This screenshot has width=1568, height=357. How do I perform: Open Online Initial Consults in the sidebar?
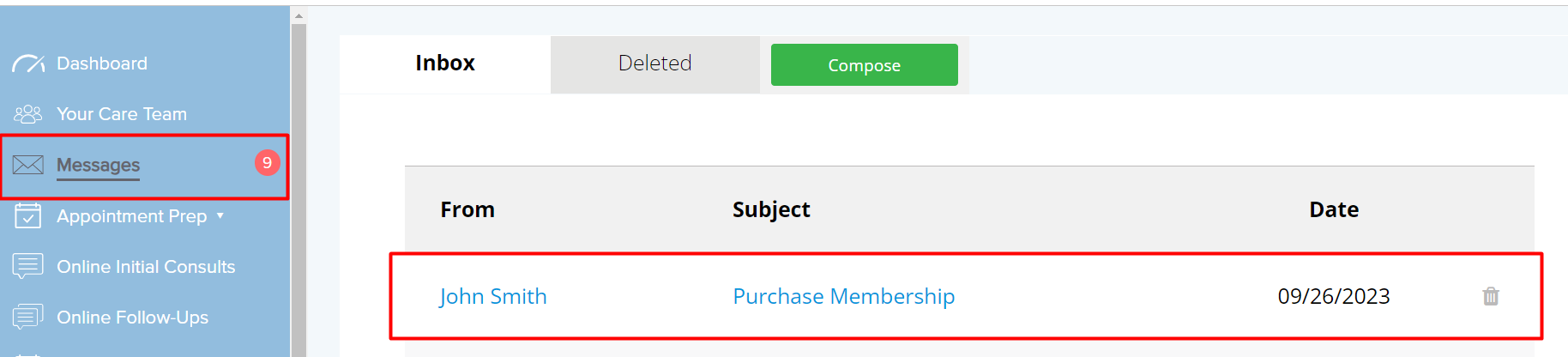tap(146, 267)
